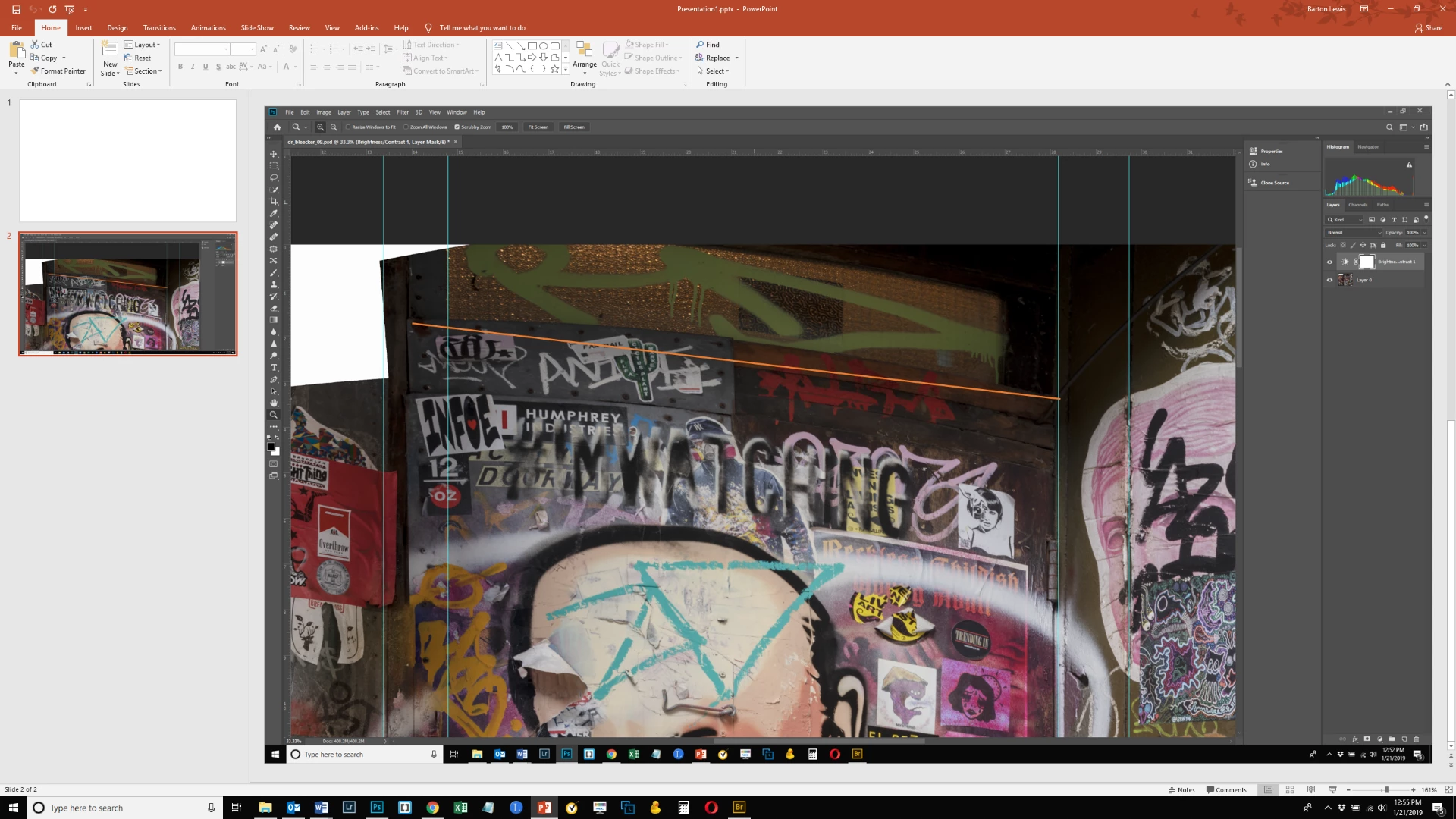Image resolution: width=1456 pixels, height=819 pixels.
Task: Switch to the Transitions tab
Action: point(159,28)
